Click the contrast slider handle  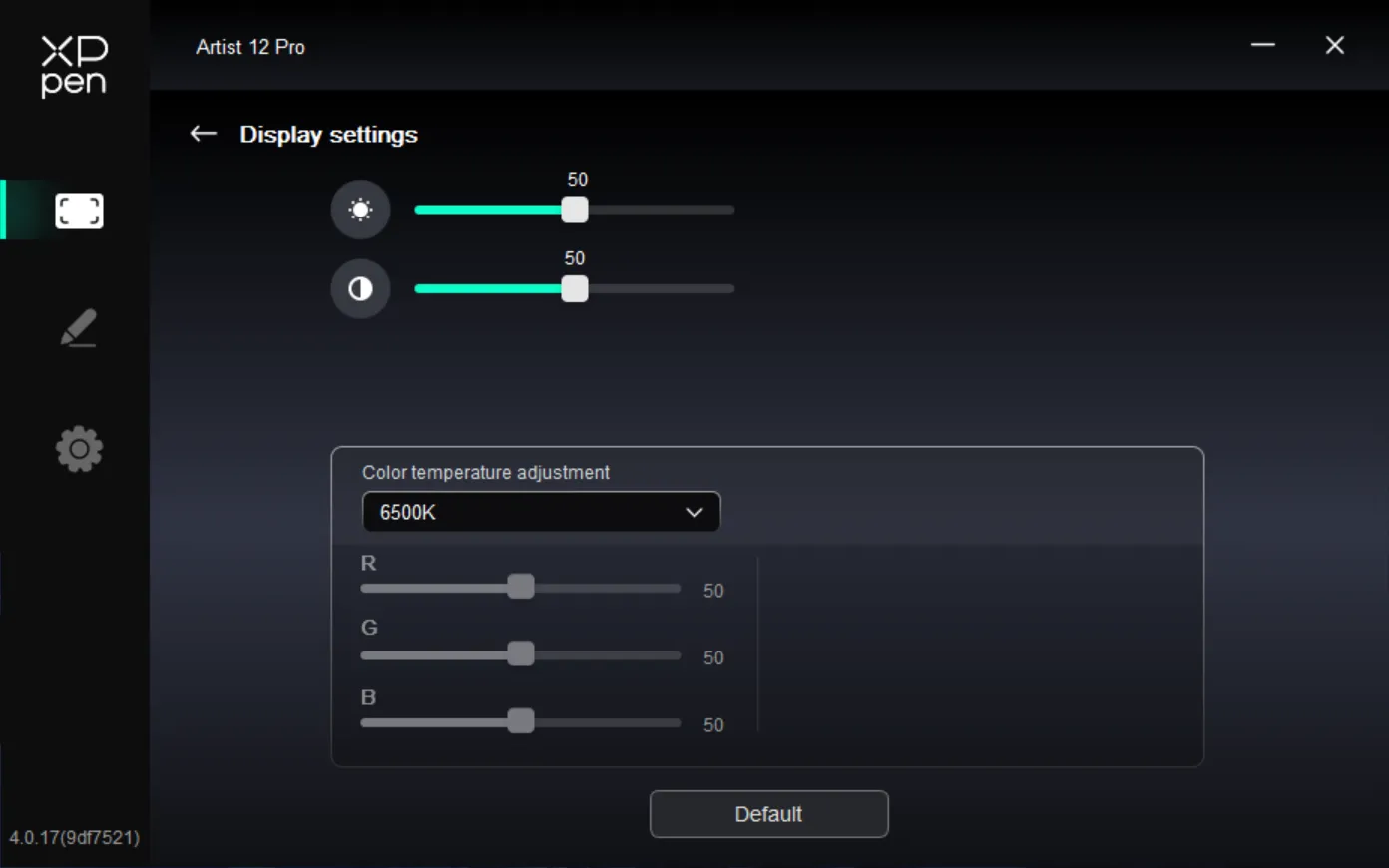(x=575, y=289)
